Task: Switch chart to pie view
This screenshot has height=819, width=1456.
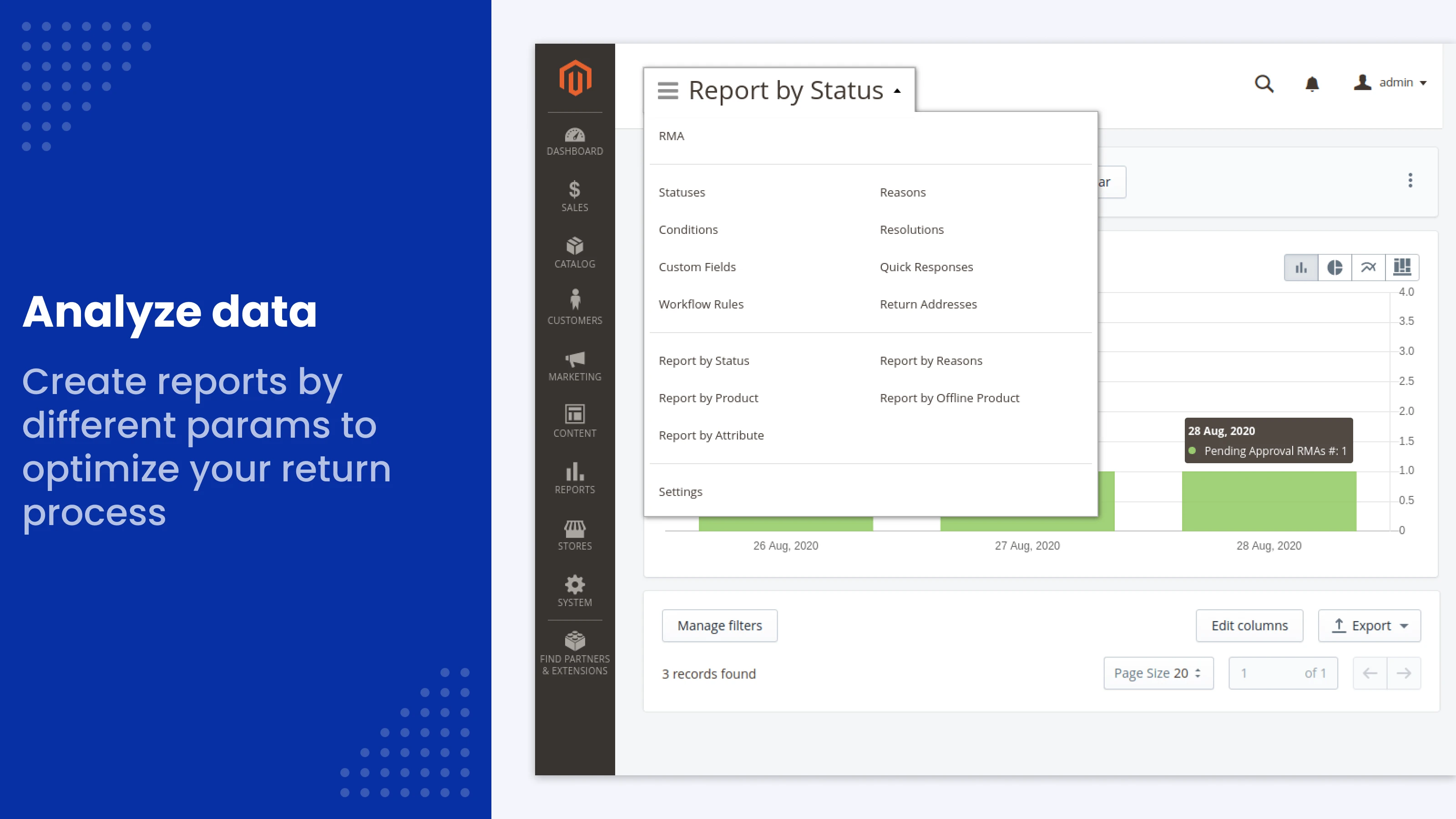Action: [1335, 267]
